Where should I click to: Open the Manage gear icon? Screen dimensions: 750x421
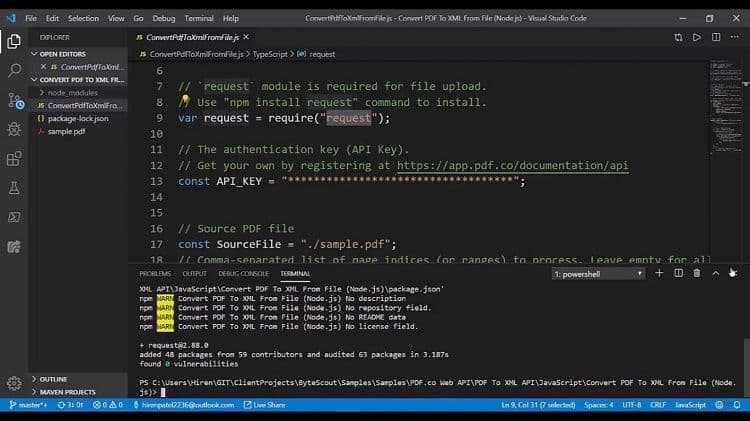[14, 383]
